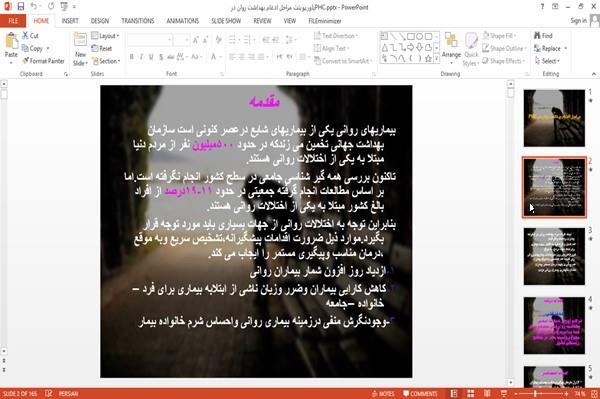The image size is (600, 399).
Task: Click Sign in link
Action: (578, 21)
